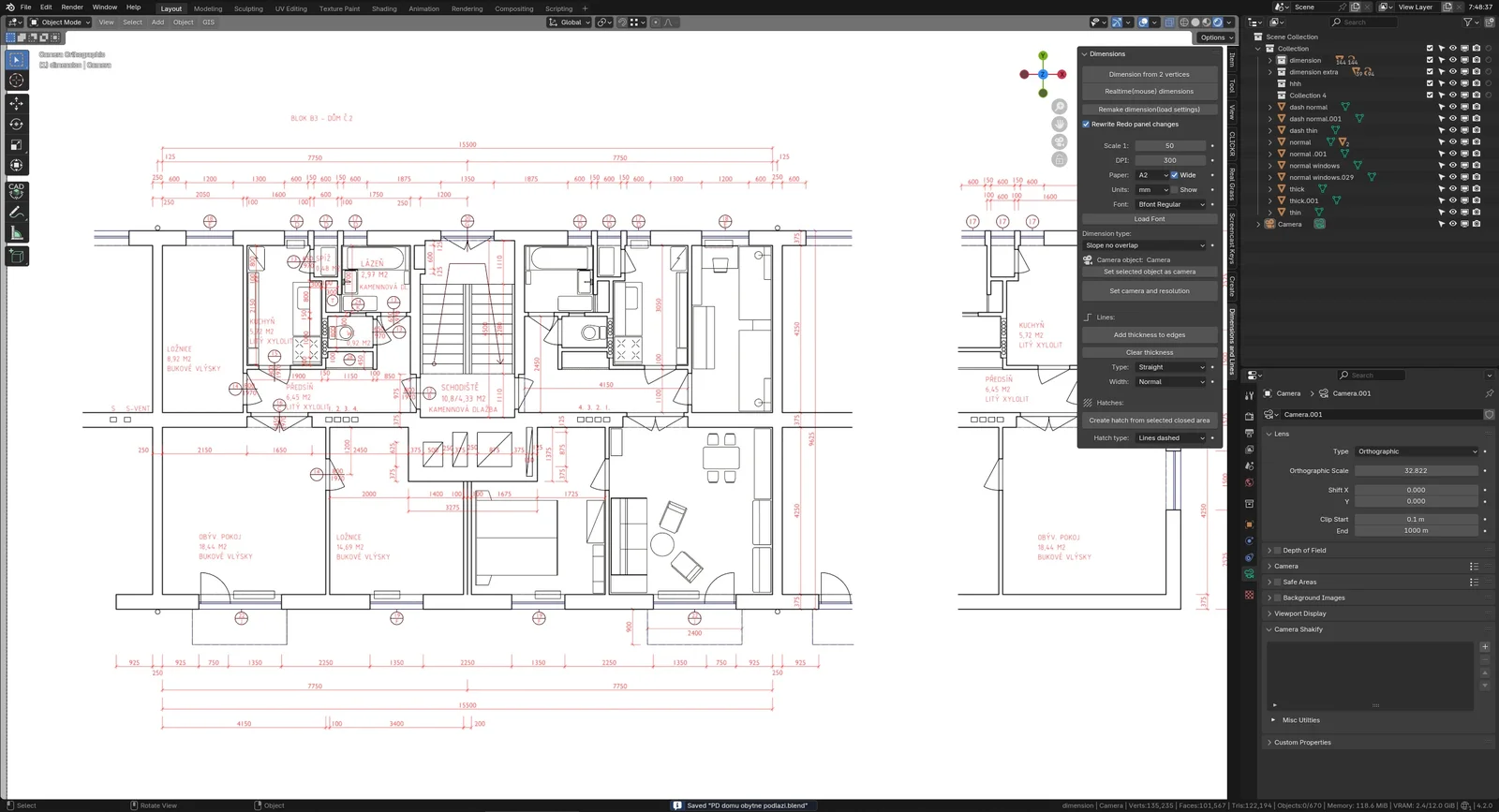1499x812 pixels.
Task: Select the Annotate pencil tool
Action: coord(16,213)
